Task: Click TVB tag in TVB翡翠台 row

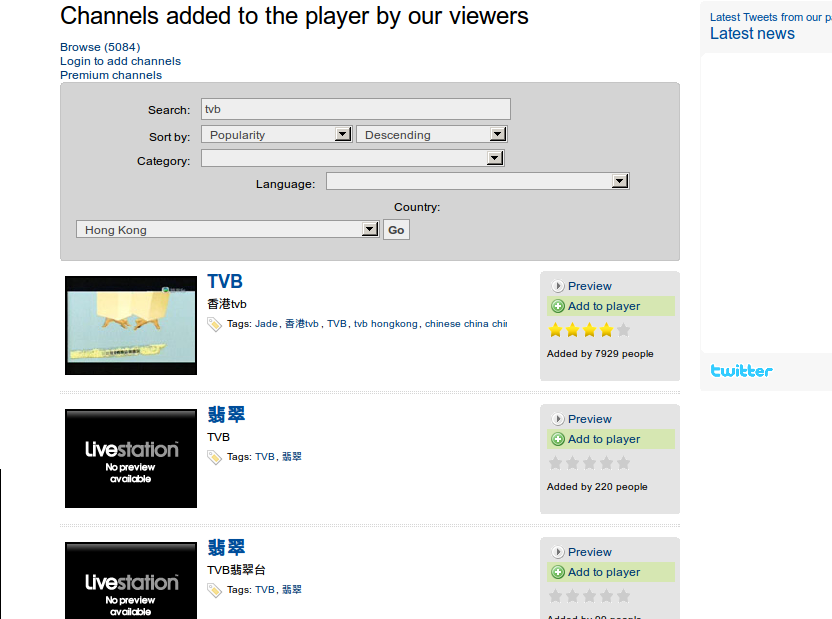Action: pos(265,590)
